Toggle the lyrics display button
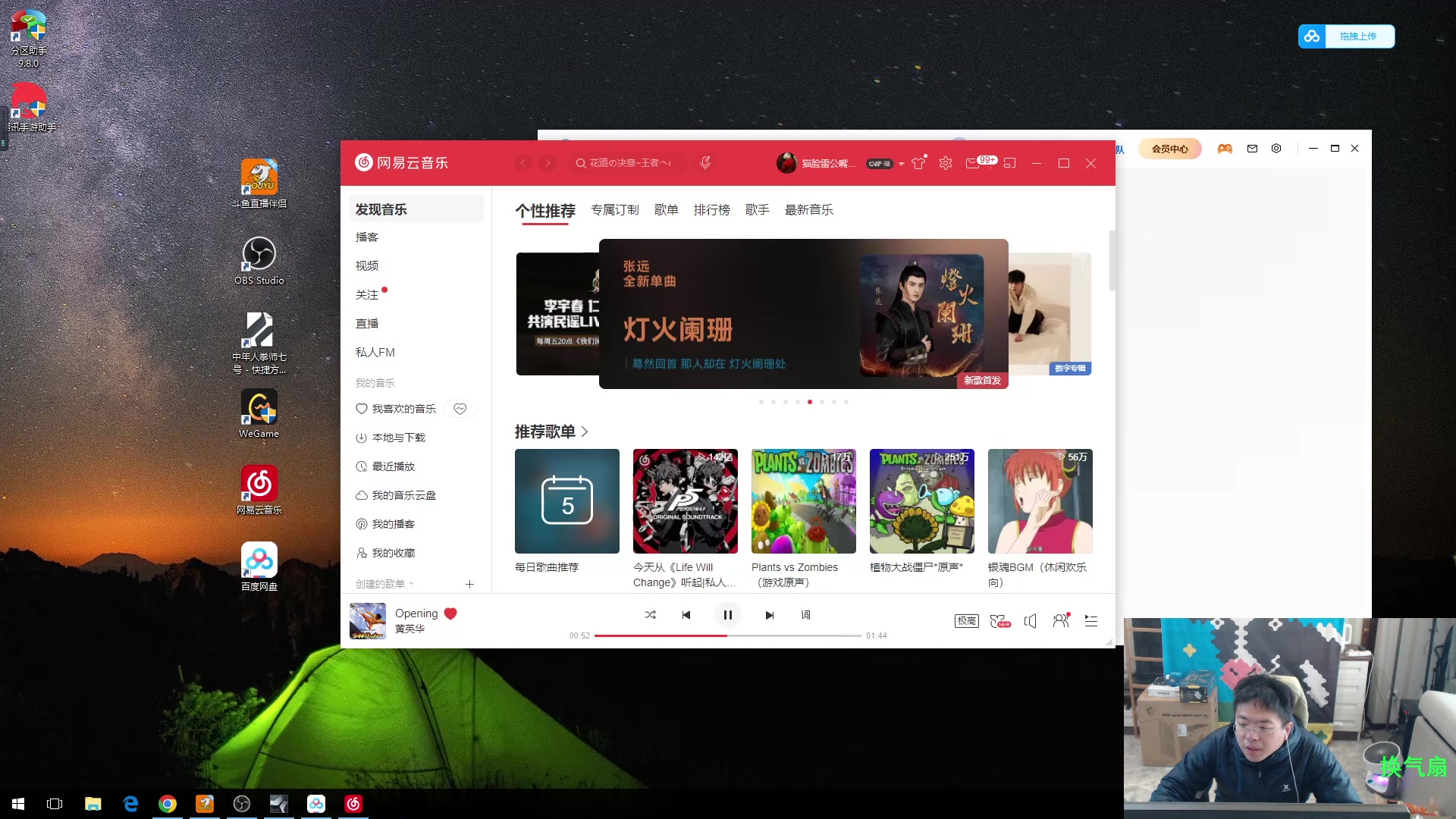The width and height of the screenshot is (1456, 819). (x=805, y=615)
